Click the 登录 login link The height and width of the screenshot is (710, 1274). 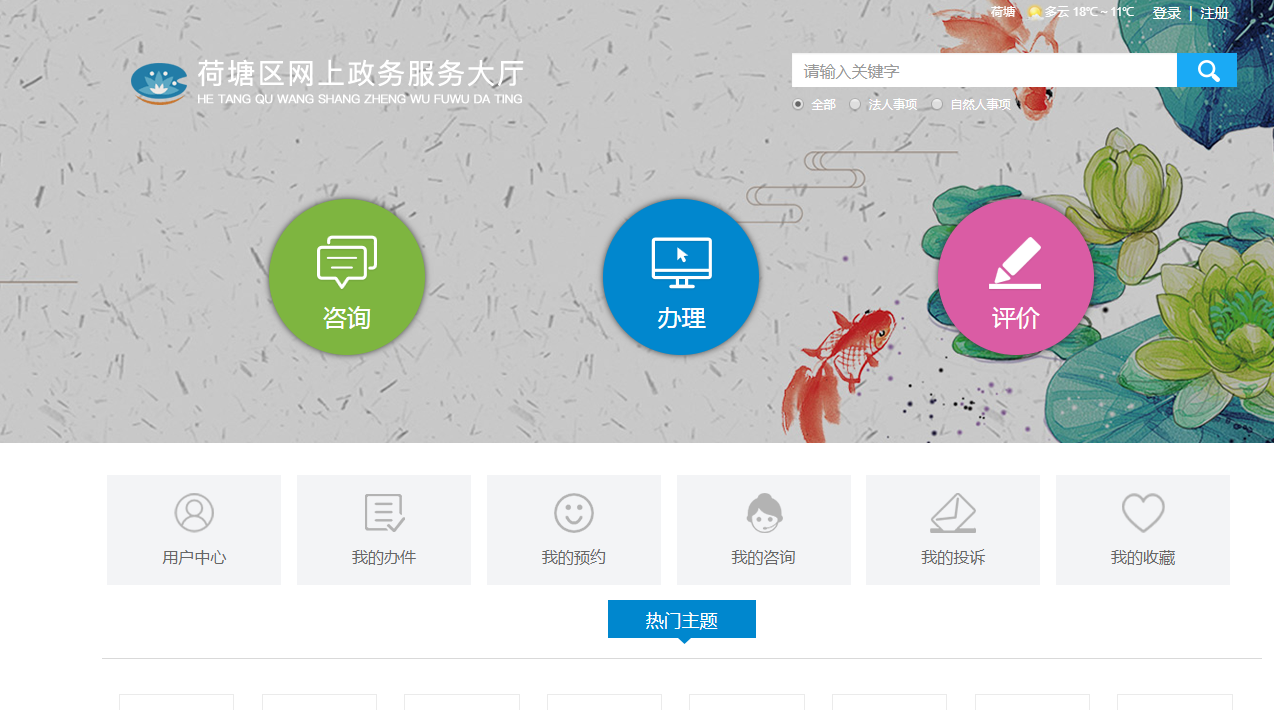click(x=1166, y=13)
